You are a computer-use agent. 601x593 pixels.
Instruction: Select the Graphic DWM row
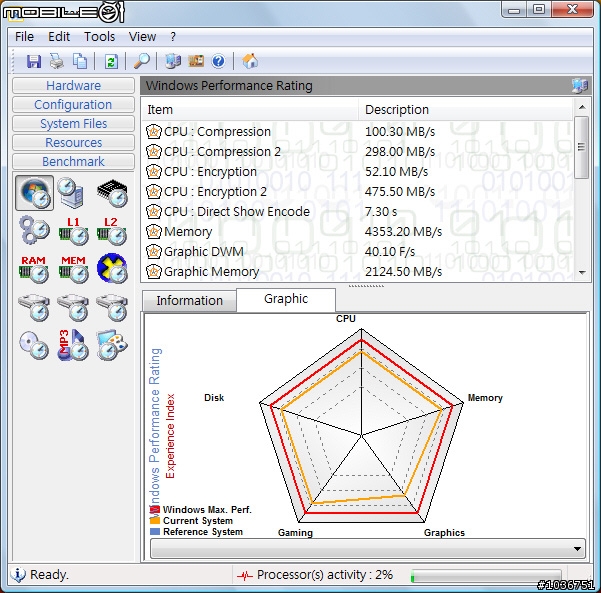click(358, 251)
